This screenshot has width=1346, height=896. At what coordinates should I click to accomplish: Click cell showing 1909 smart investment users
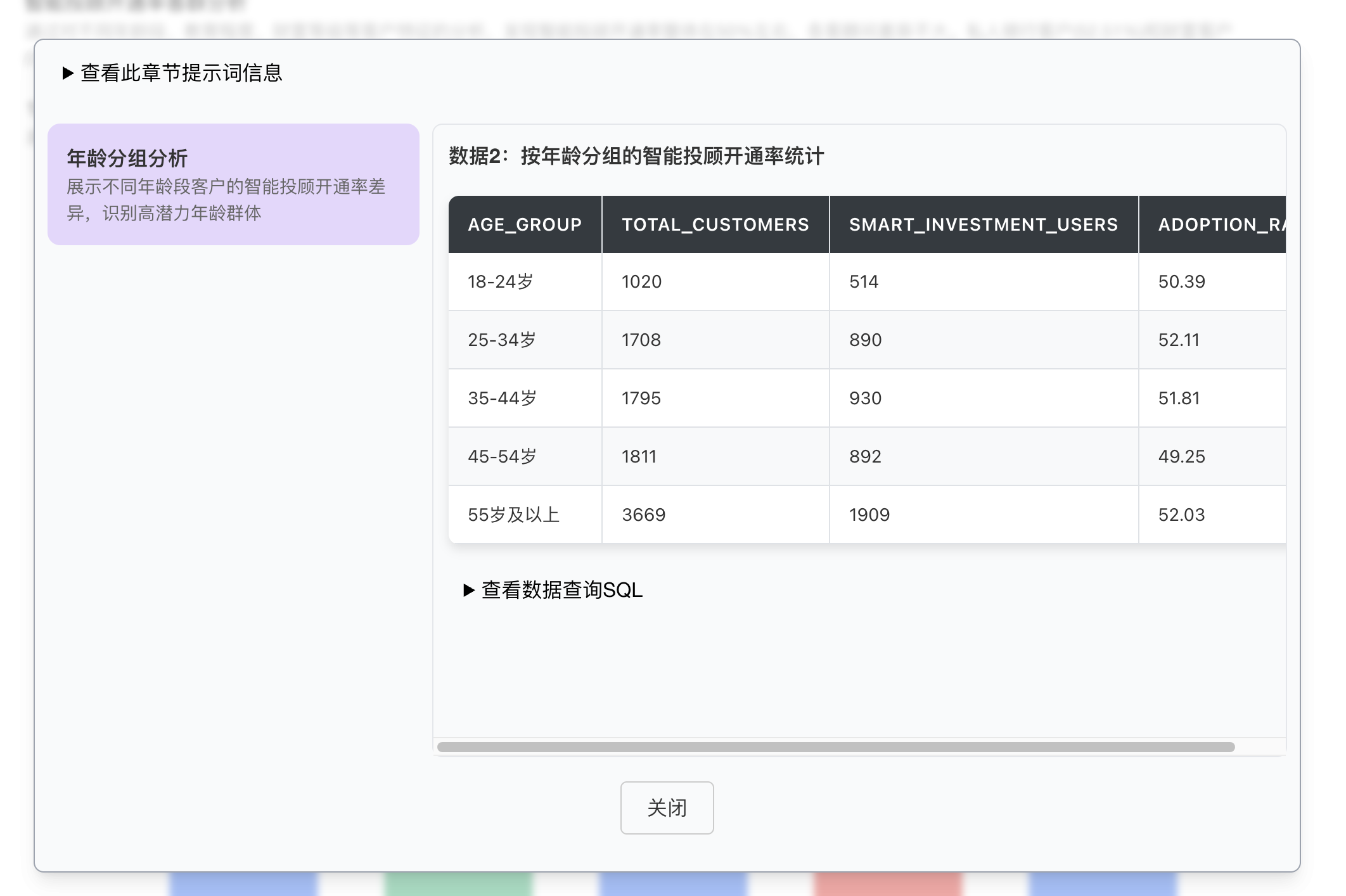click(869, 515)
